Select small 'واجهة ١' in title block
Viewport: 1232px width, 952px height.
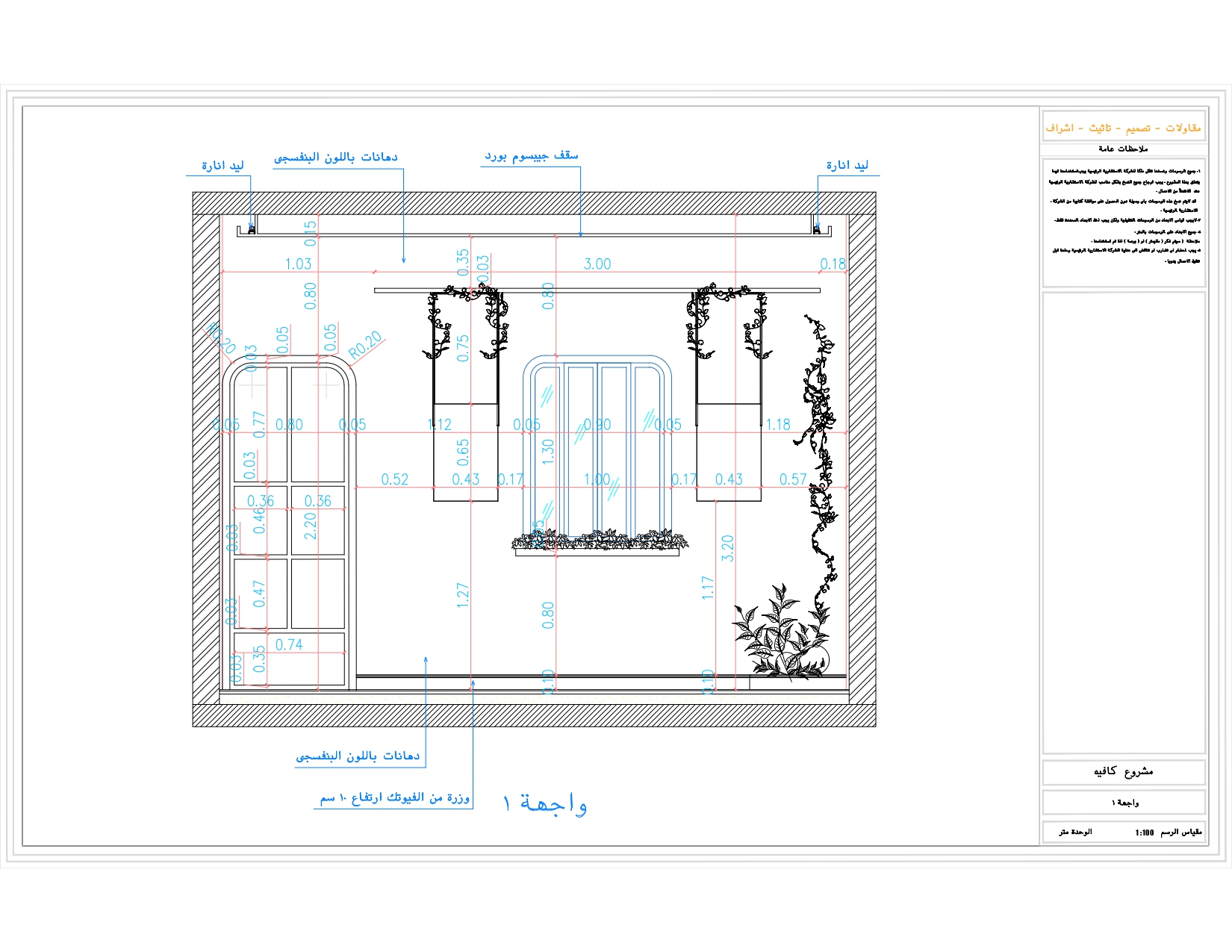(x=1124, y=803)
